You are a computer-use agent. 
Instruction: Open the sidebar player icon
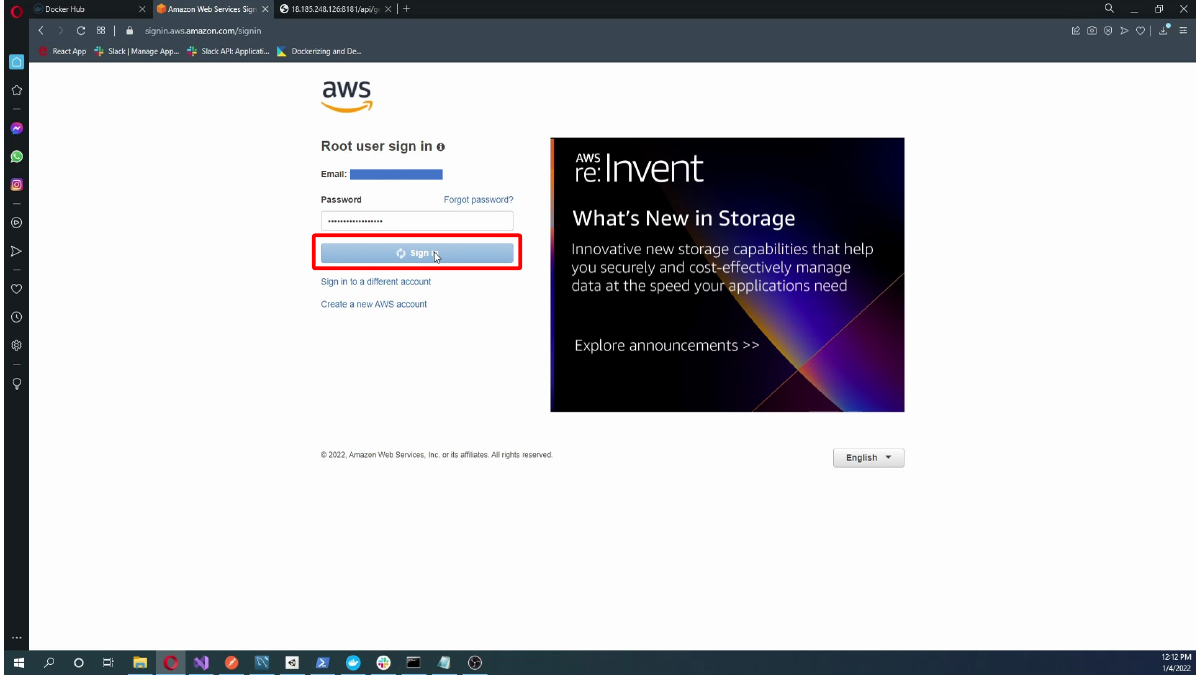(x=16, y=222)
